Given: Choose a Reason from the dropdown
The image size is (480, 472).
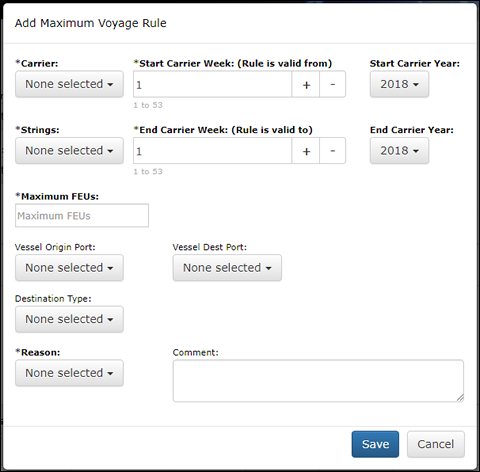Looking at the screenshot, I should point(69,373).
